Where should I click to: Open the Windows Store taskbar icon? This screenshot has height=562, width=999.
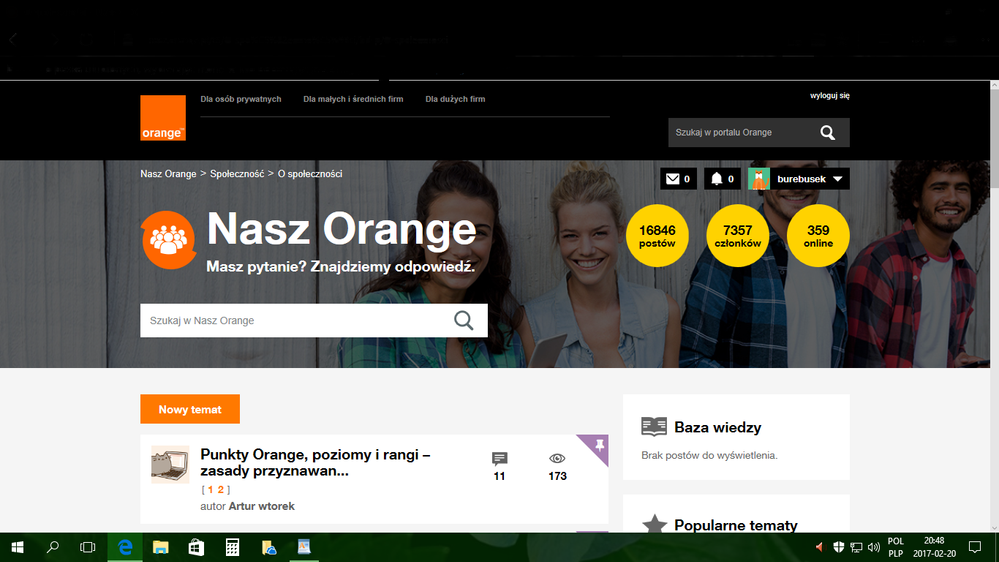(x=196, y=547)
